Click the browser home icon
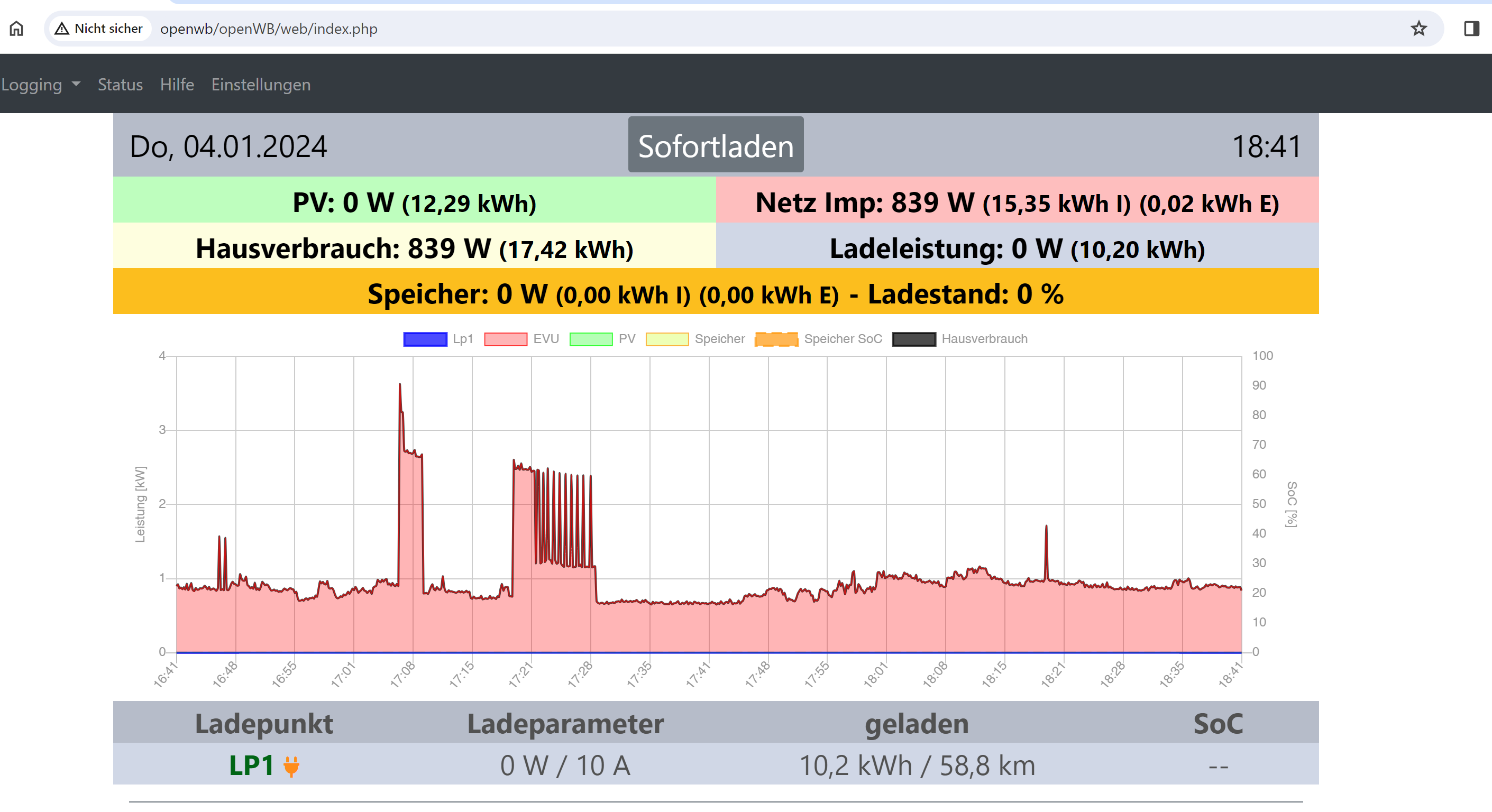 (x=17, y=29)
